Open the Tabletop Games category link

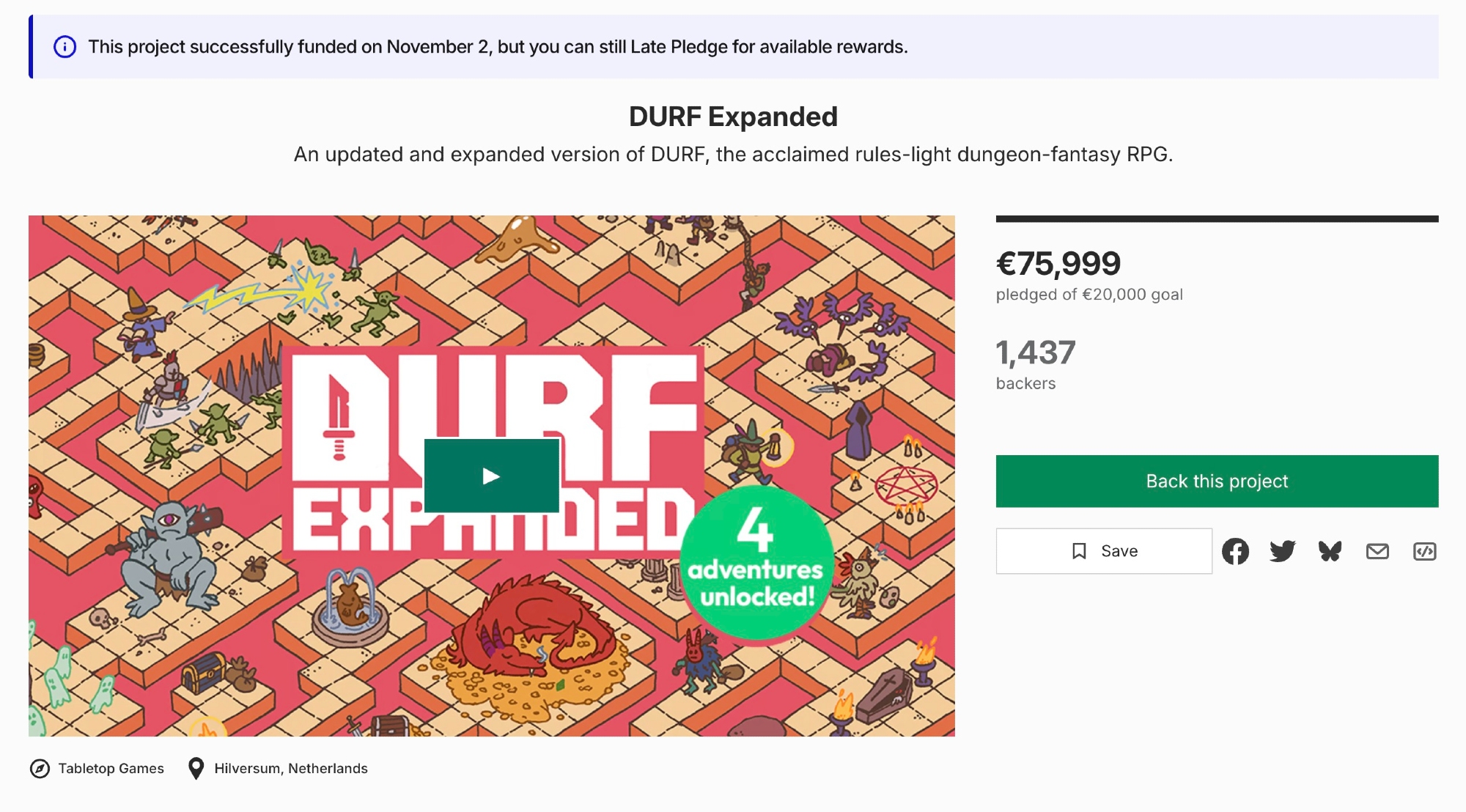point(111,769)
